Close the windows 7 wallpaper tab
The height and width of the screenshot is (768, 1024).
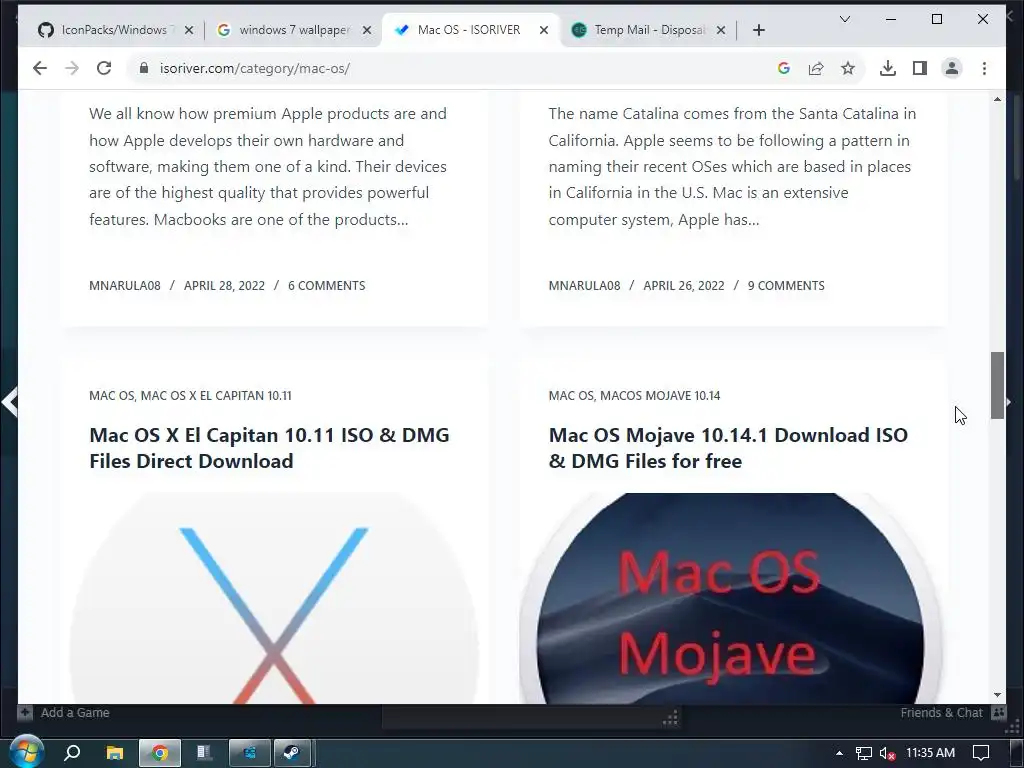tap(367, 30)
